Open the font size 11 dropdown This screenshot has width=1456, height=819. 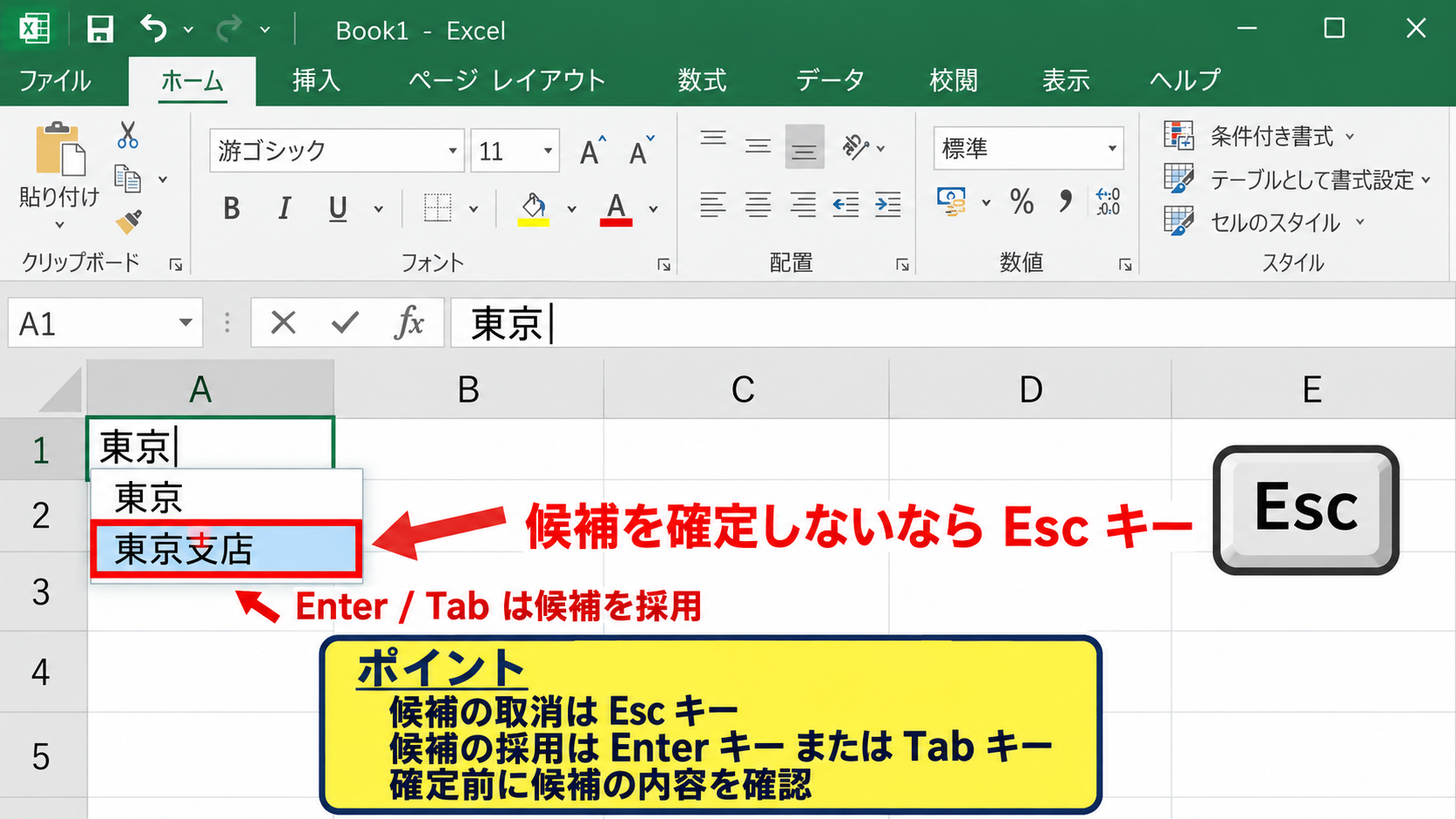[x=548, y=151]
